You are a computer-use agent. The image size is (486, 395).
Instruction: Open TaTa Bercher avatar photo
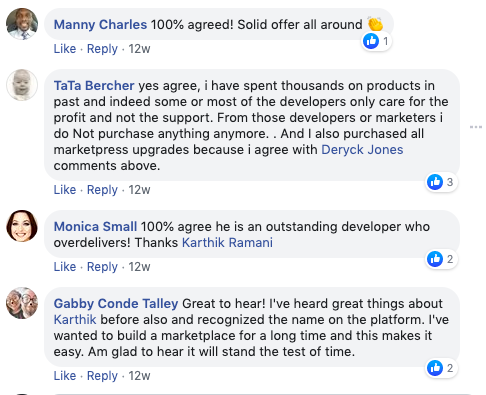pyautogui.click(x=22, y=85)
